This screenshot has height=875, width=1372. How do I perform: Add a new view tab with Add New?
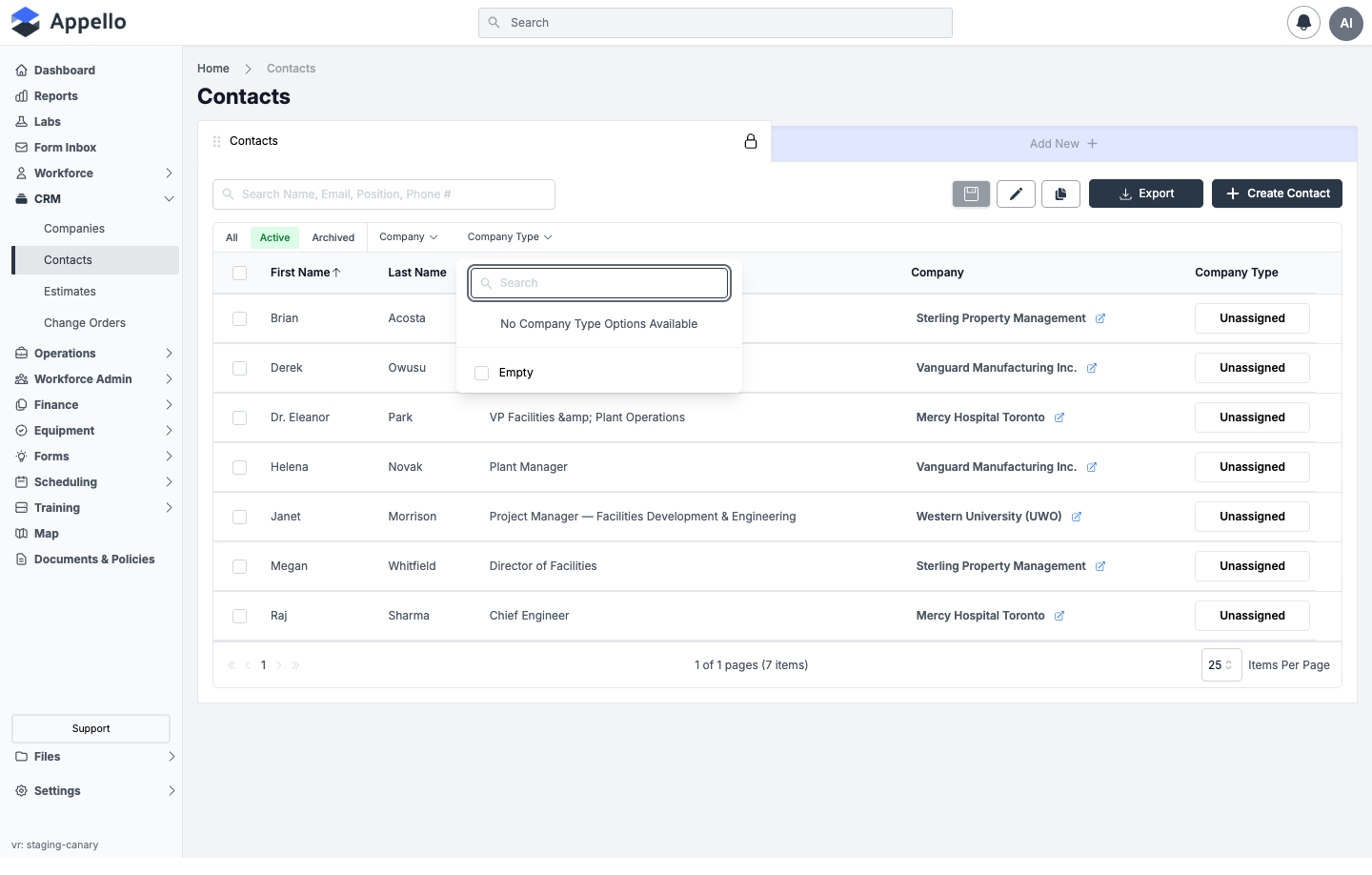1064,144
